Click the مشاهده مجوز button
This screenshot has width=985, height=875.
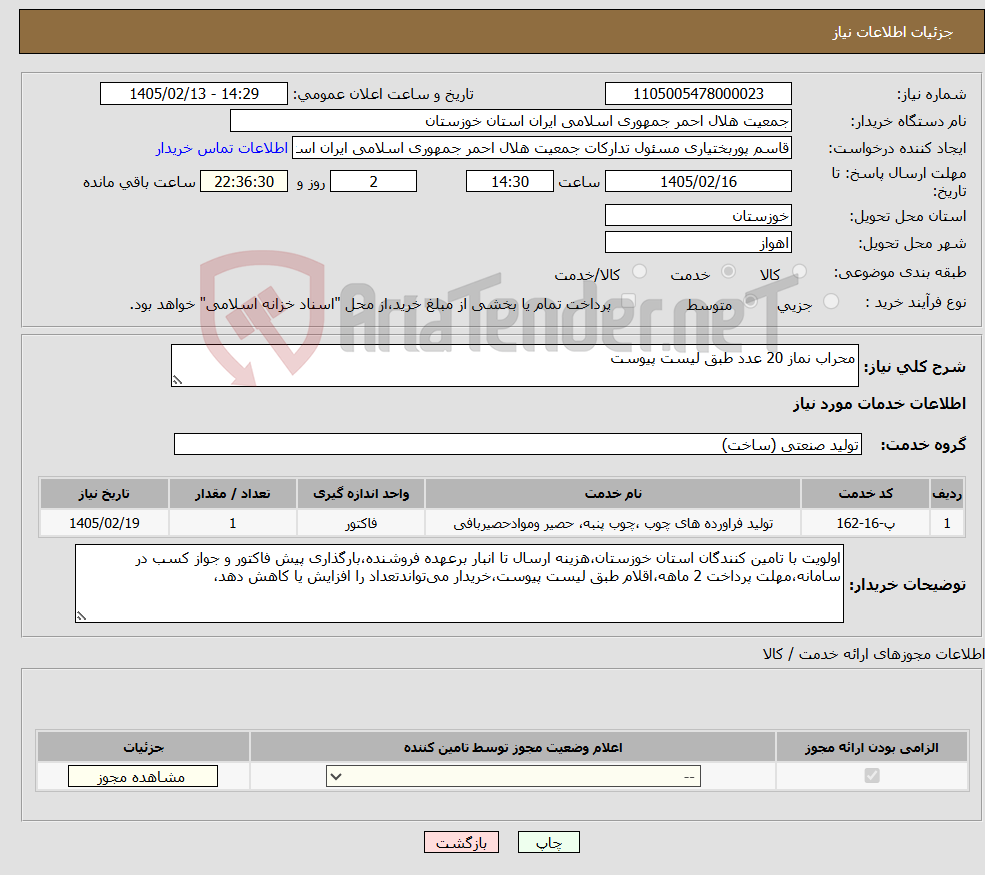143,776
